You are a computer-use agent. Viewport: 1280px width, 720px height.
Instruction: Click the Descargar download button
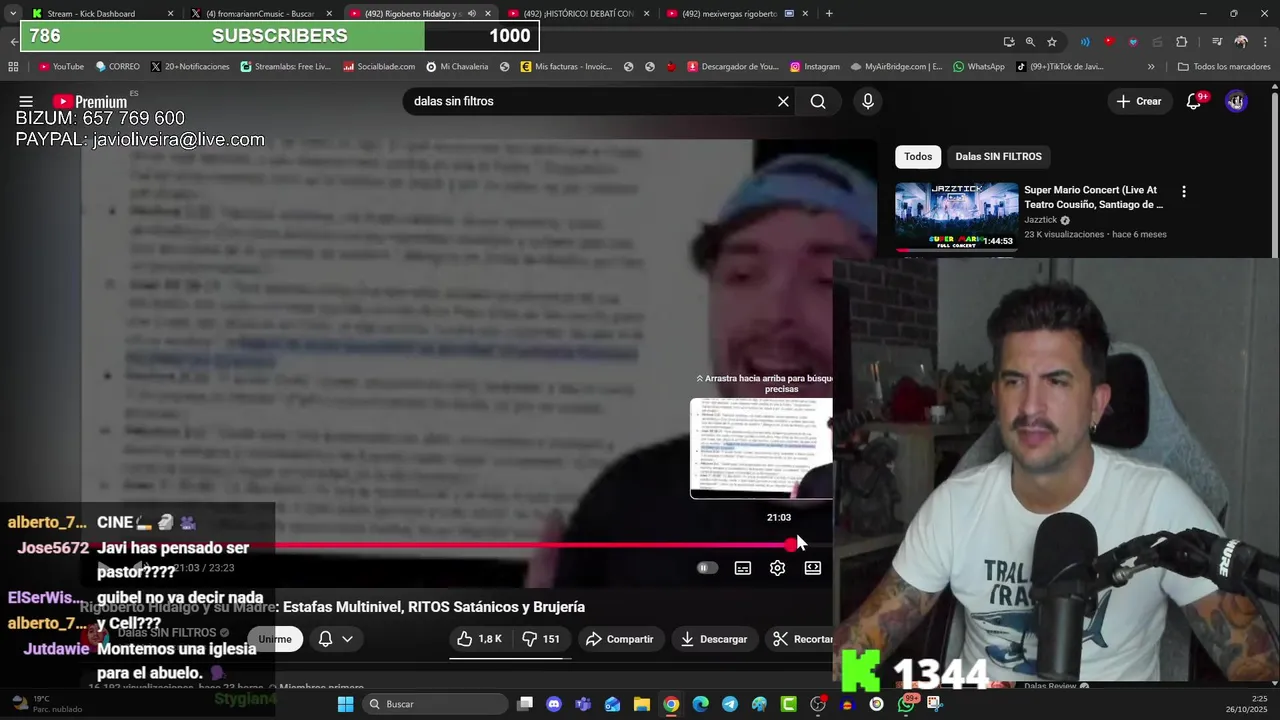click(714, 639)
